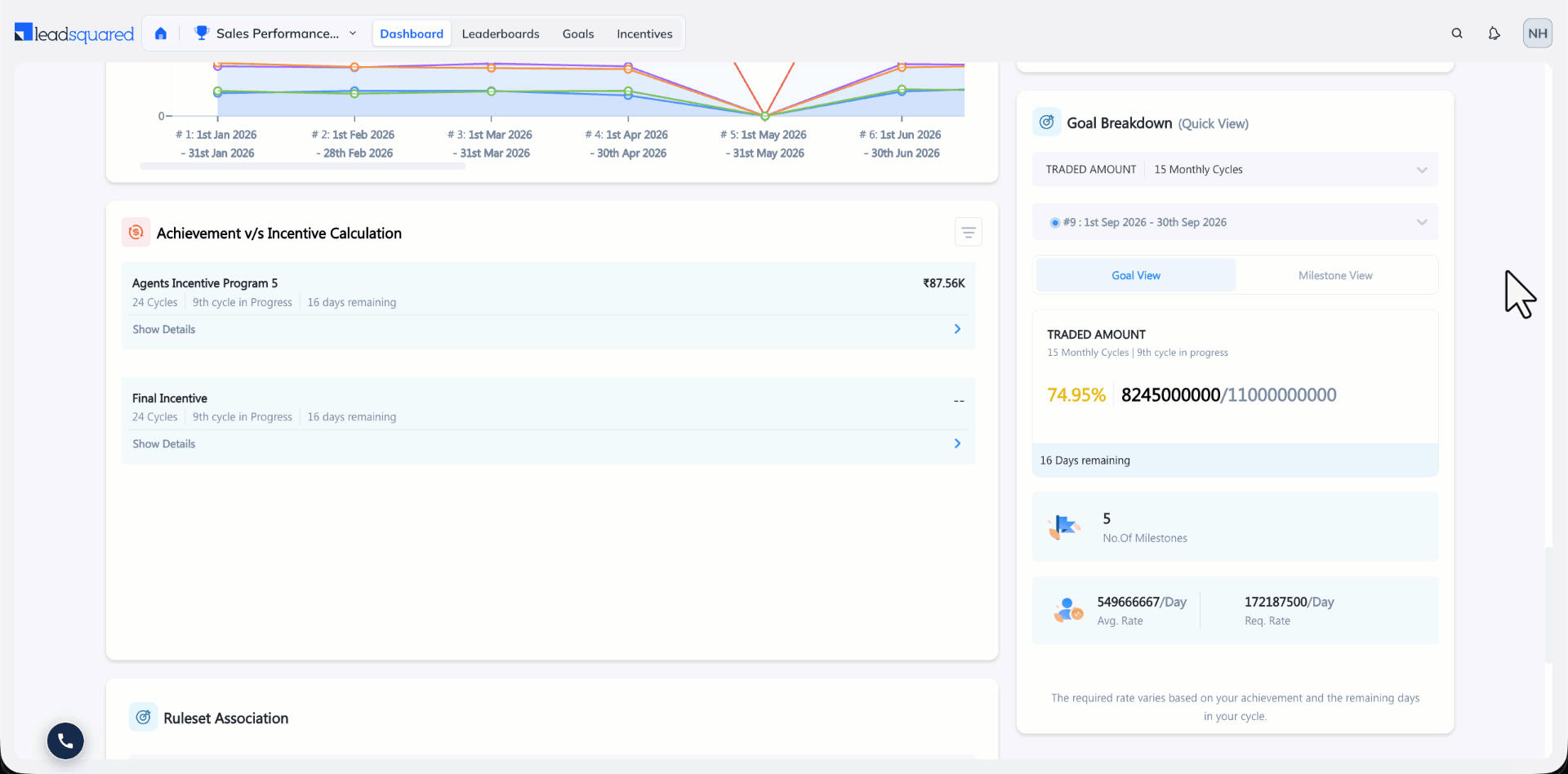The height and width of the screenshot is (774, 1568).
Task: Open notifications bell icon
Action: coord(1494,33)
